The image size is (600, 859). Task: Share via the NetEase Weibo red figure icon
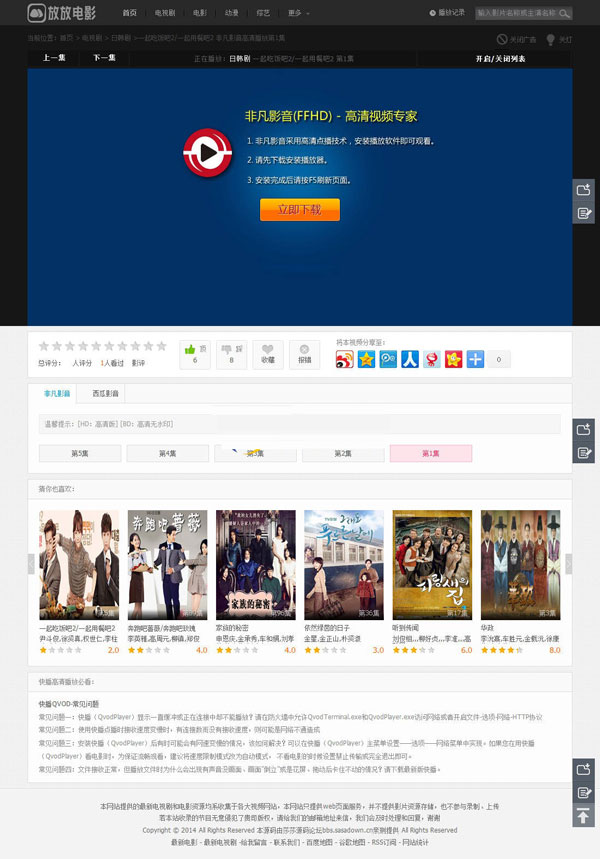click(x=432, y=359)
